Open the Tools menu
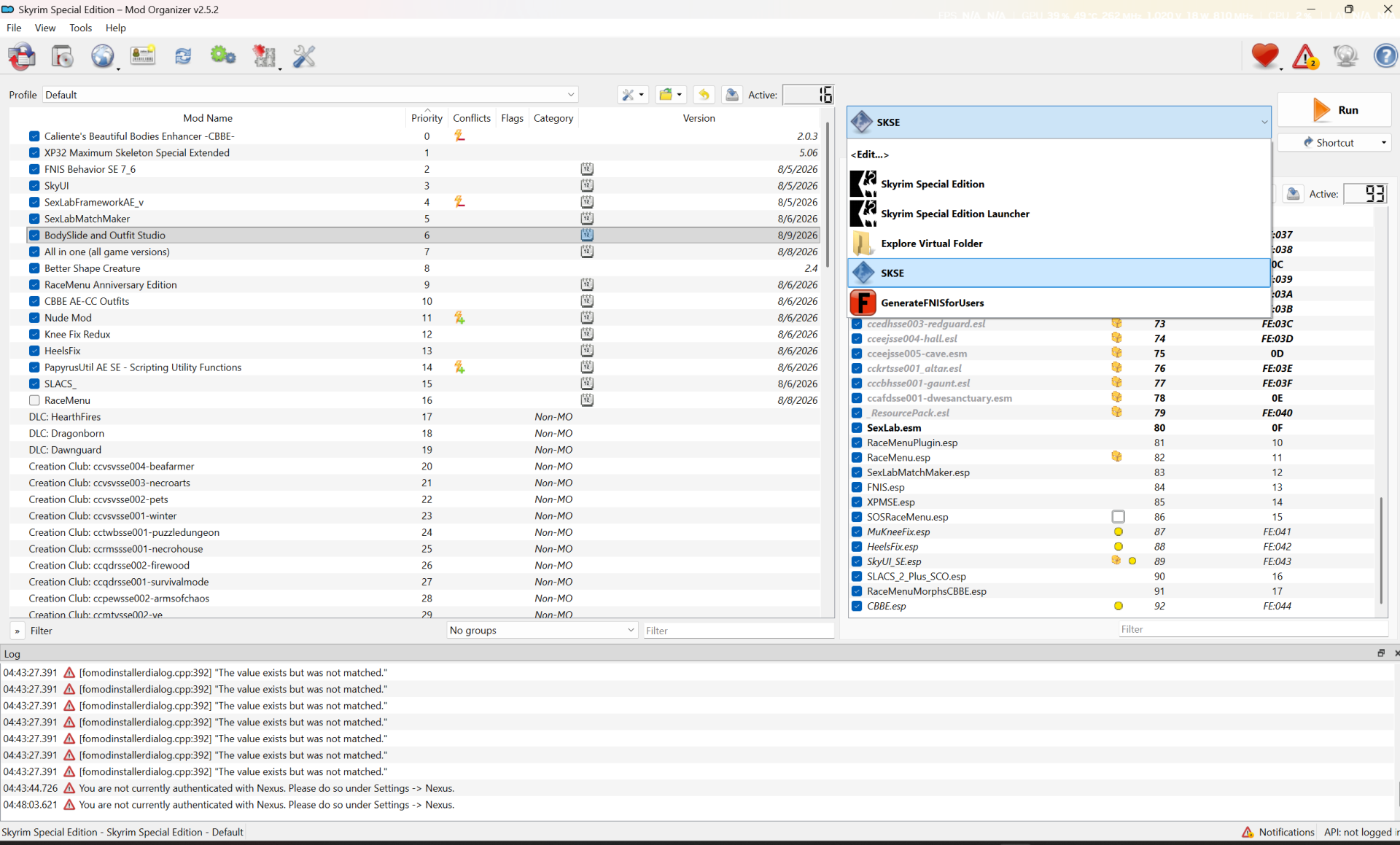The height and width of the screenshot is (845, 1400). (x=80, y=28)
